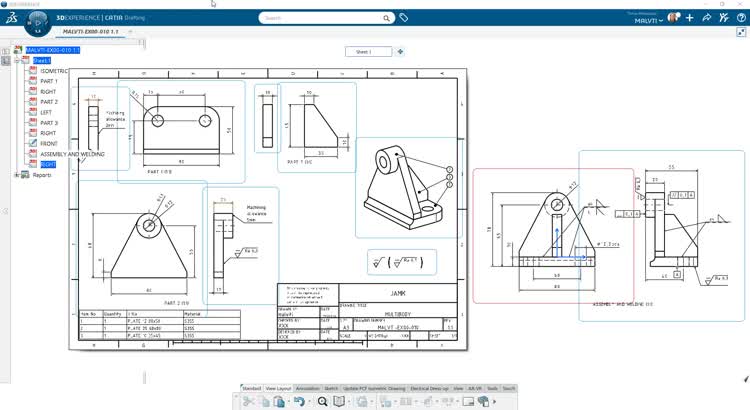
Task: Open the Electrical Dress-up tab
Action: point(430,388)
